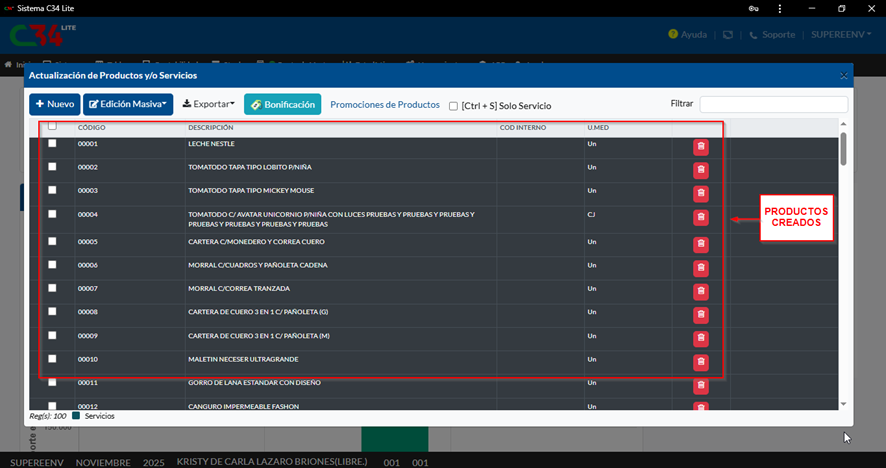Click the CÓDIGO column header
Screen dimensions: 886x468
pyautogui.click(x=91, y=128)
